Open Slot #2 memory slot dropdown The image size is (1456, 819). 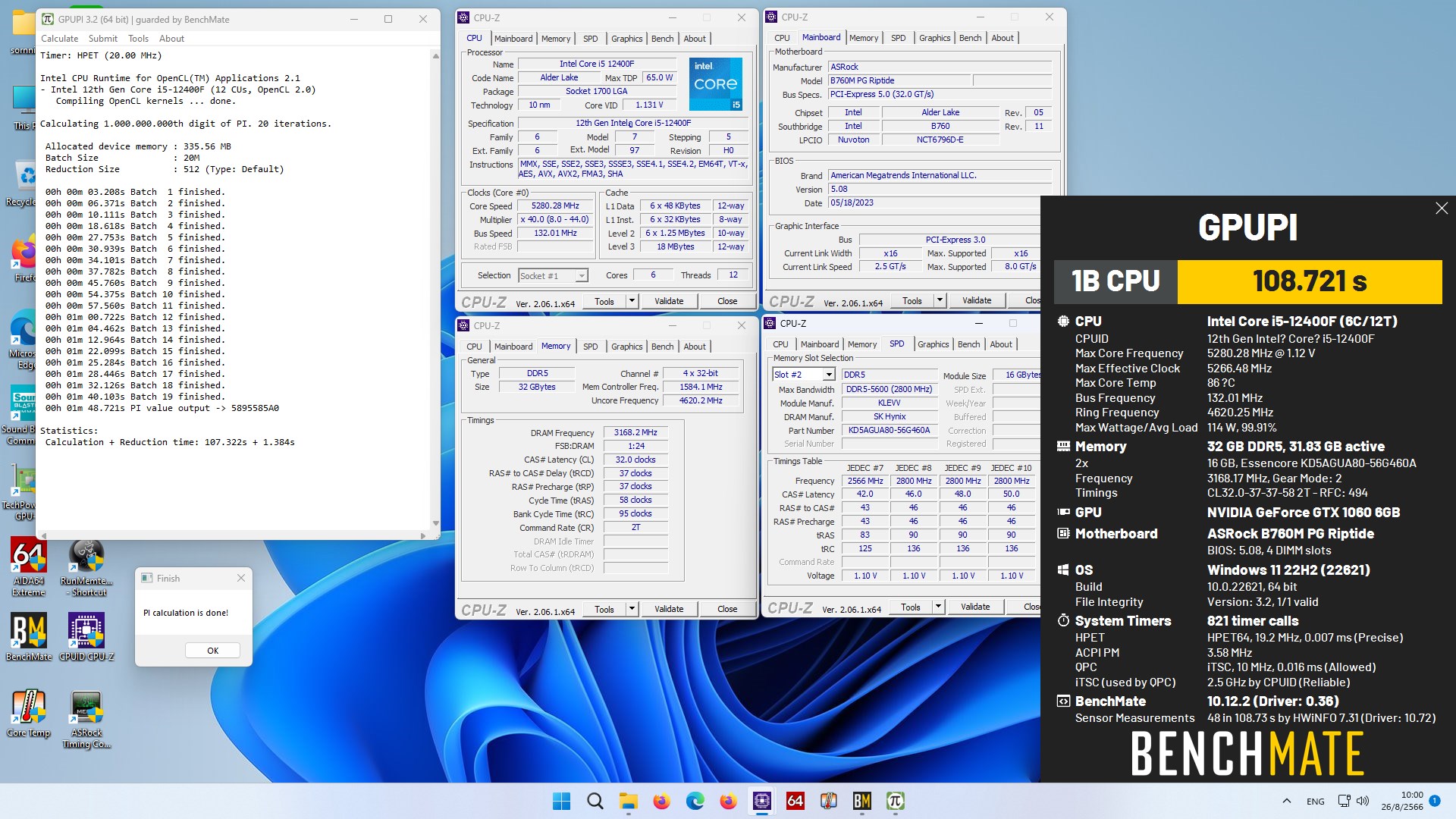click(804, 375)
